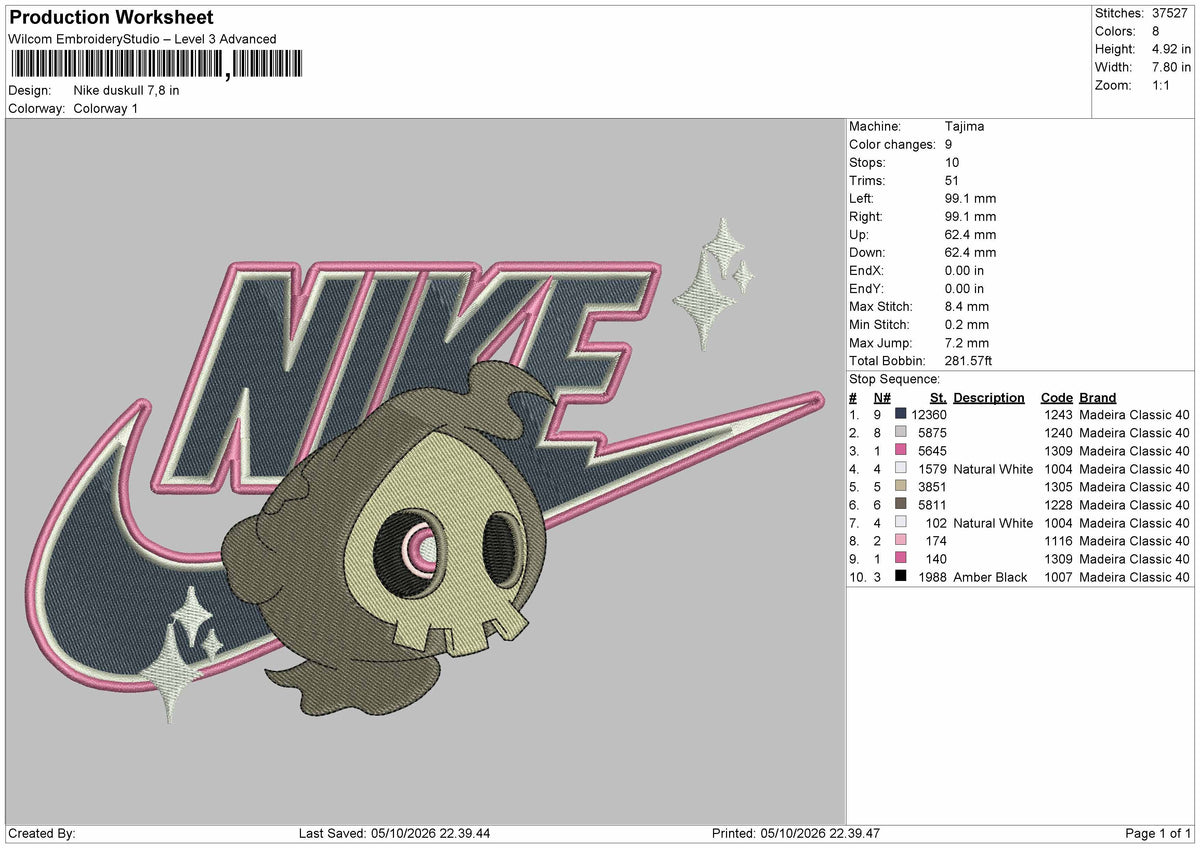The image size is (1200, 848).
Task: Click stitch count 5645 in stop row 3
Action: [932, 451]
